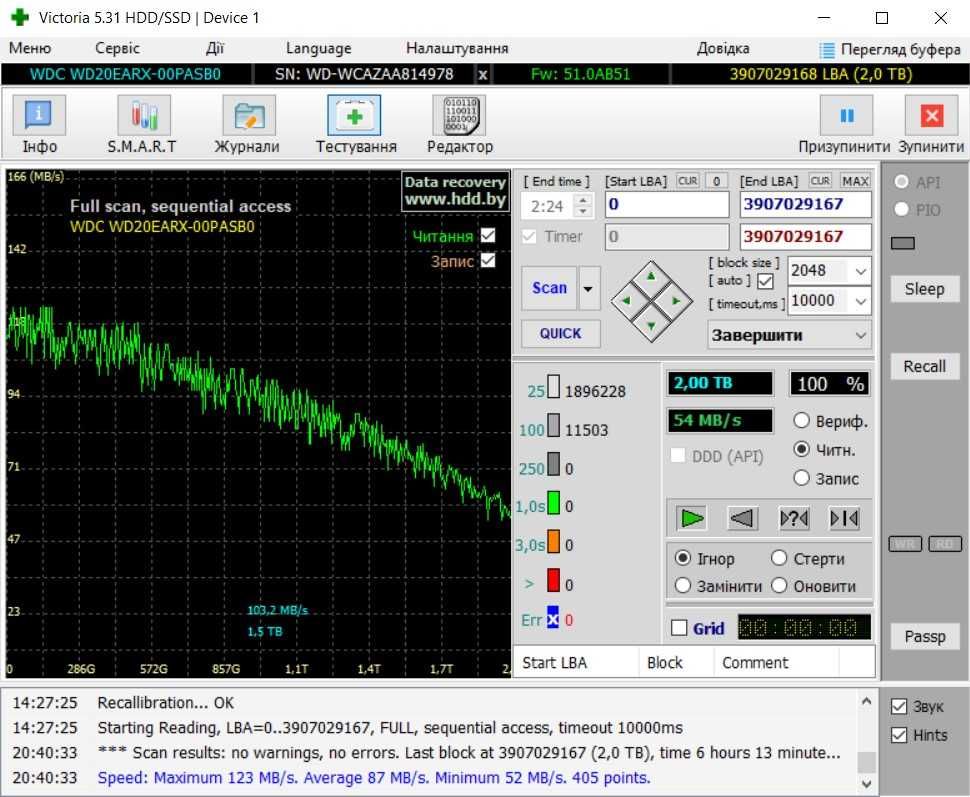The image size is (970, 797).
Task: Click the Err X error block marker
Action: pos(552,617)
